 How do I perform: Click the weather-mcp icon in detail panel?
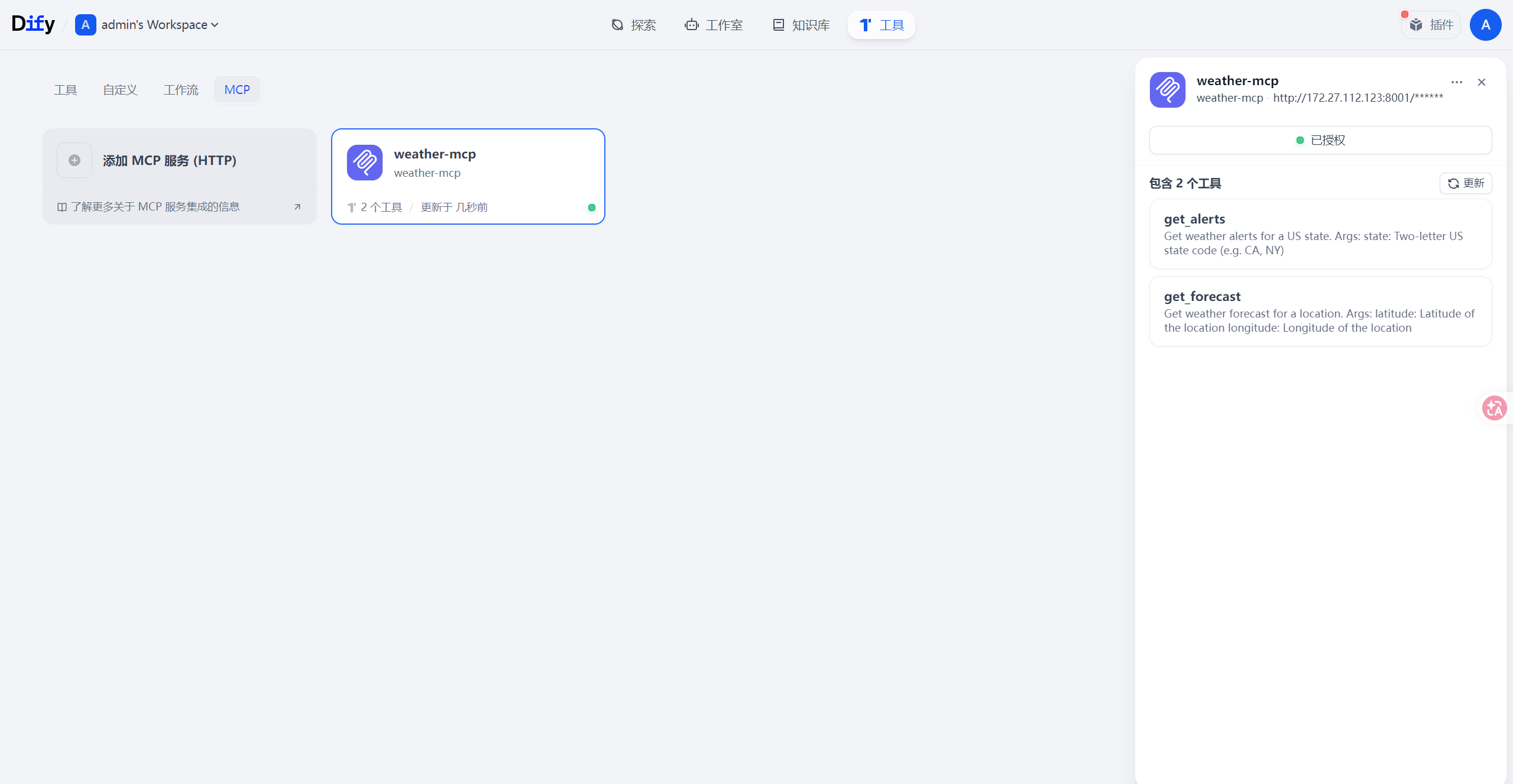click(x=1167, y=89)
